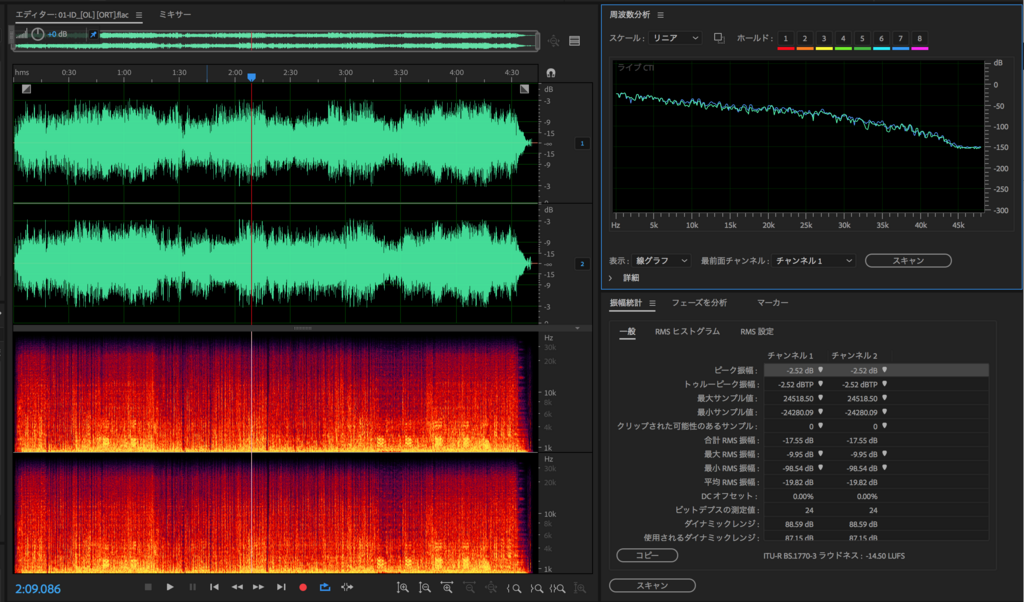The height and width of the screenshot is (602, 1024).
Task: Open the RMS 設定 sub-tab
Action: (x=757, y=332)
